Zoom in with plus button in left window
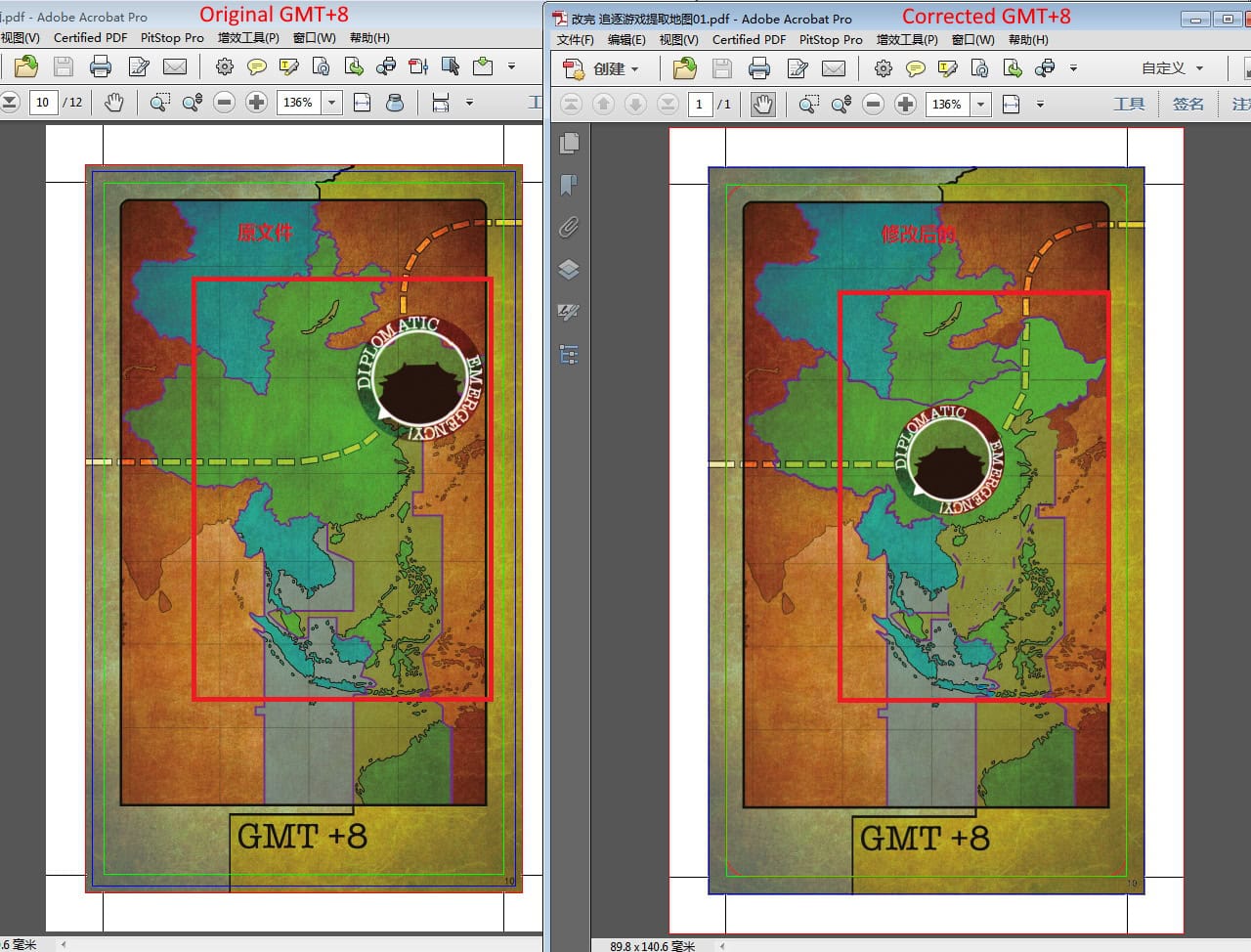The height and width of the screenshot is (952, 1251). pos(257,102)
